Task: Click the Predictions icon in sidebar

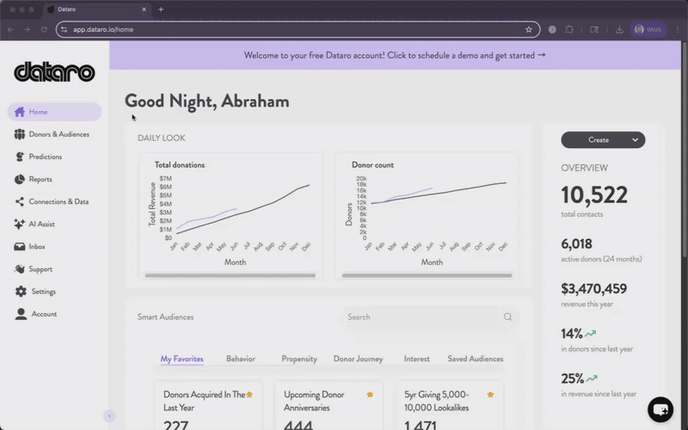Action: coord(19,157)
